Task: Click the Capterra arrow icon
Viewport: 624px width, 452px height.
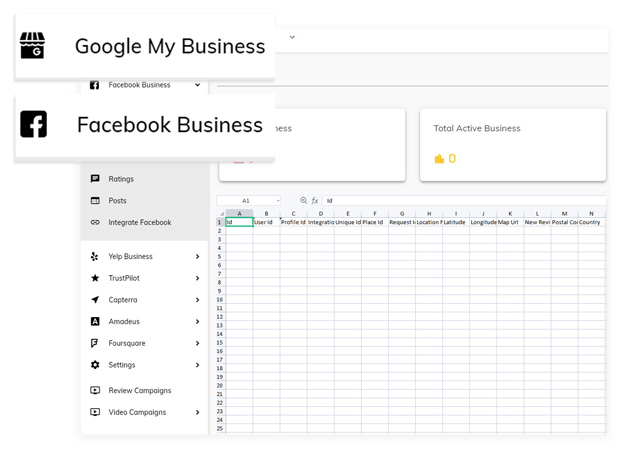Action: click(95, 300)
